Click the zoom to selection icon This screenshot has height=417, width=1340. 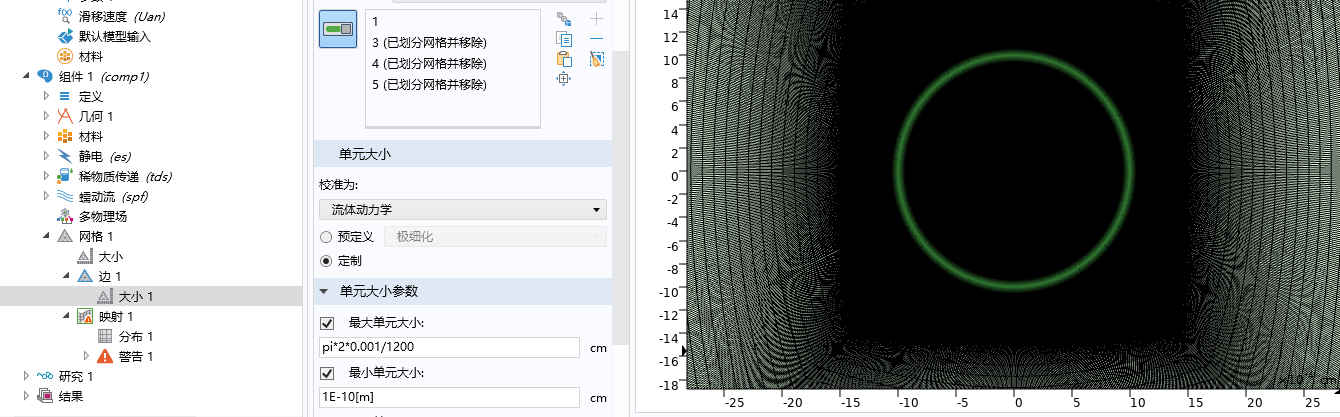564,79
